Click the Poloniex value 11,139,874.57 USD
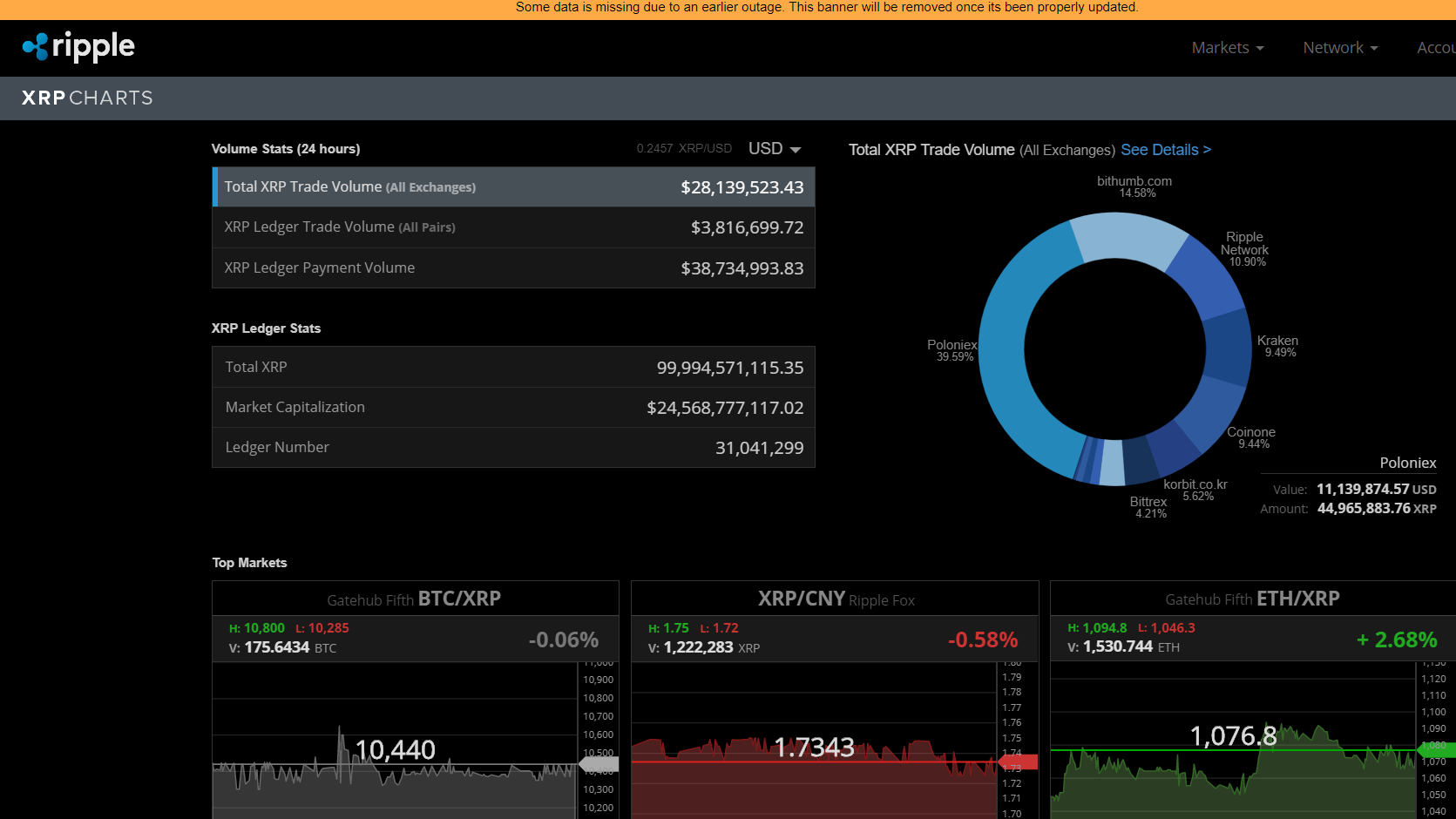Image resolution: width=1456 pixels, height=819 pixels. (1377, 490)
